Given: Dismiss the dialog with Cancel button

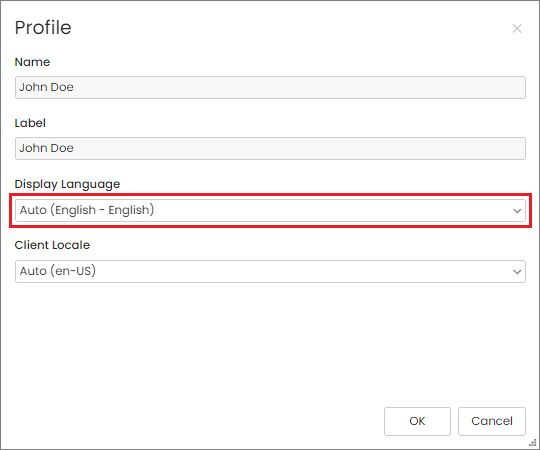Looking at the screenshot, I should [492, 421].
